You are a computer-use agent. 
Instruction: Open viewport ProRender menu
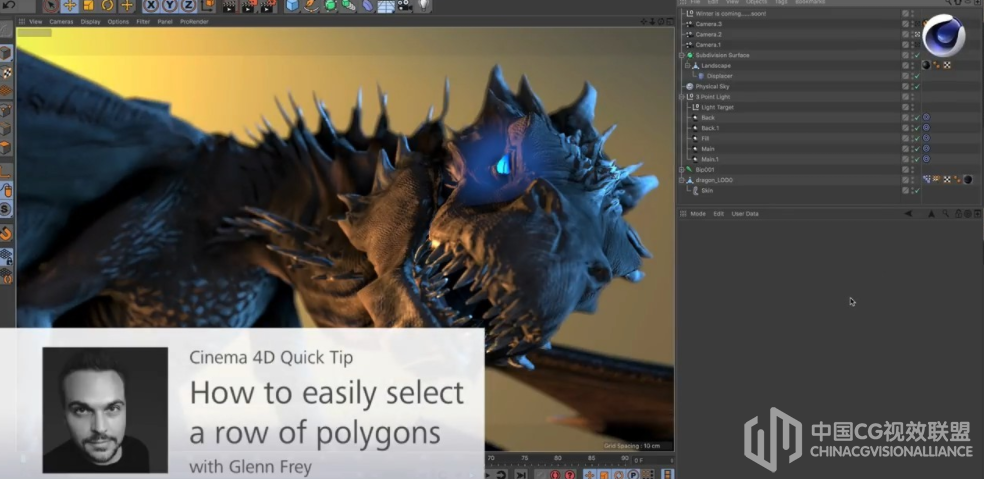194,21
